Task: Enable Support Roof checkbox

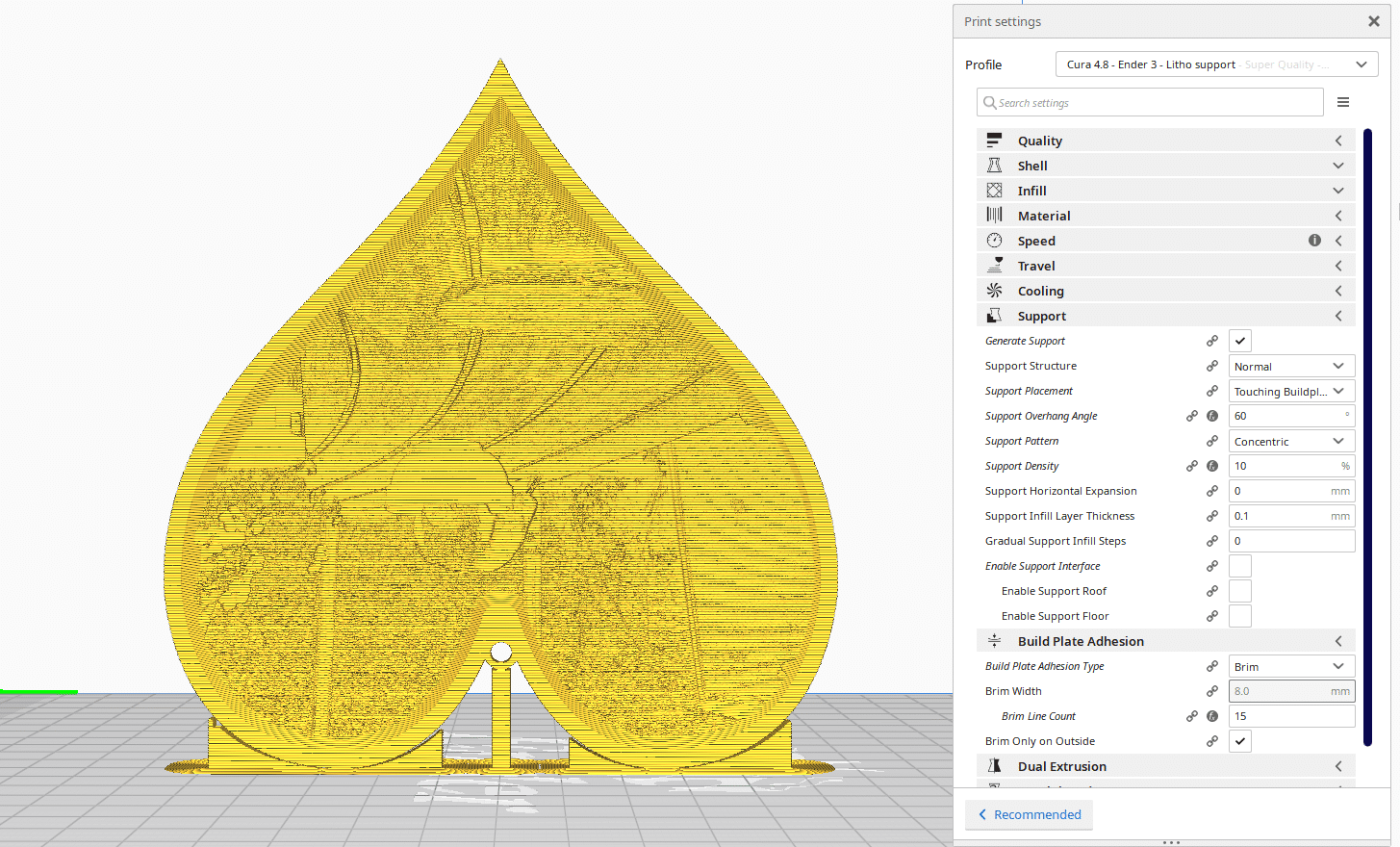Action: [1239, 590]
